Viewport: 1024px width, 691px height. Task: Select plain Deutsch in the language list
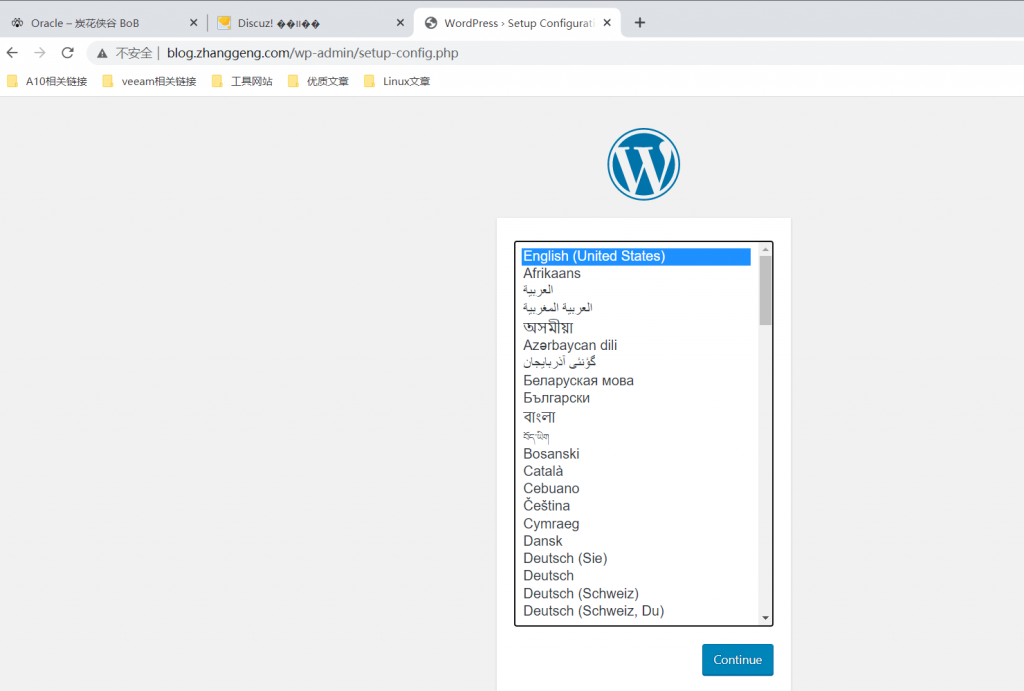[636, 575]
